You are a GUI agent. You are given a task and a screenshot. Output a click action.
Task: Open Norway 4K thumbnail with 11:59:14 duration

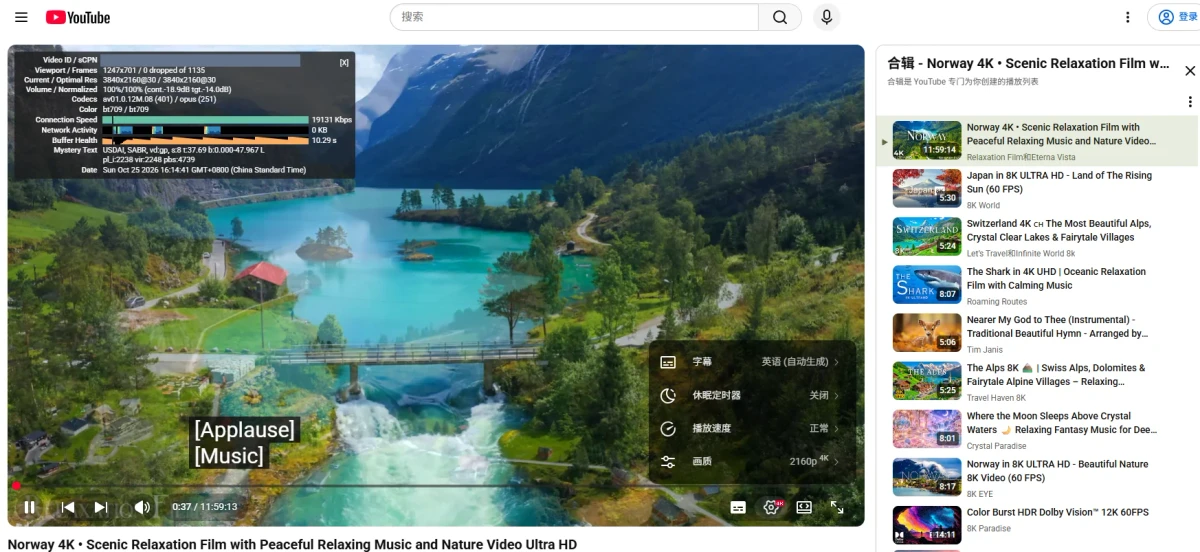point(926,140)
